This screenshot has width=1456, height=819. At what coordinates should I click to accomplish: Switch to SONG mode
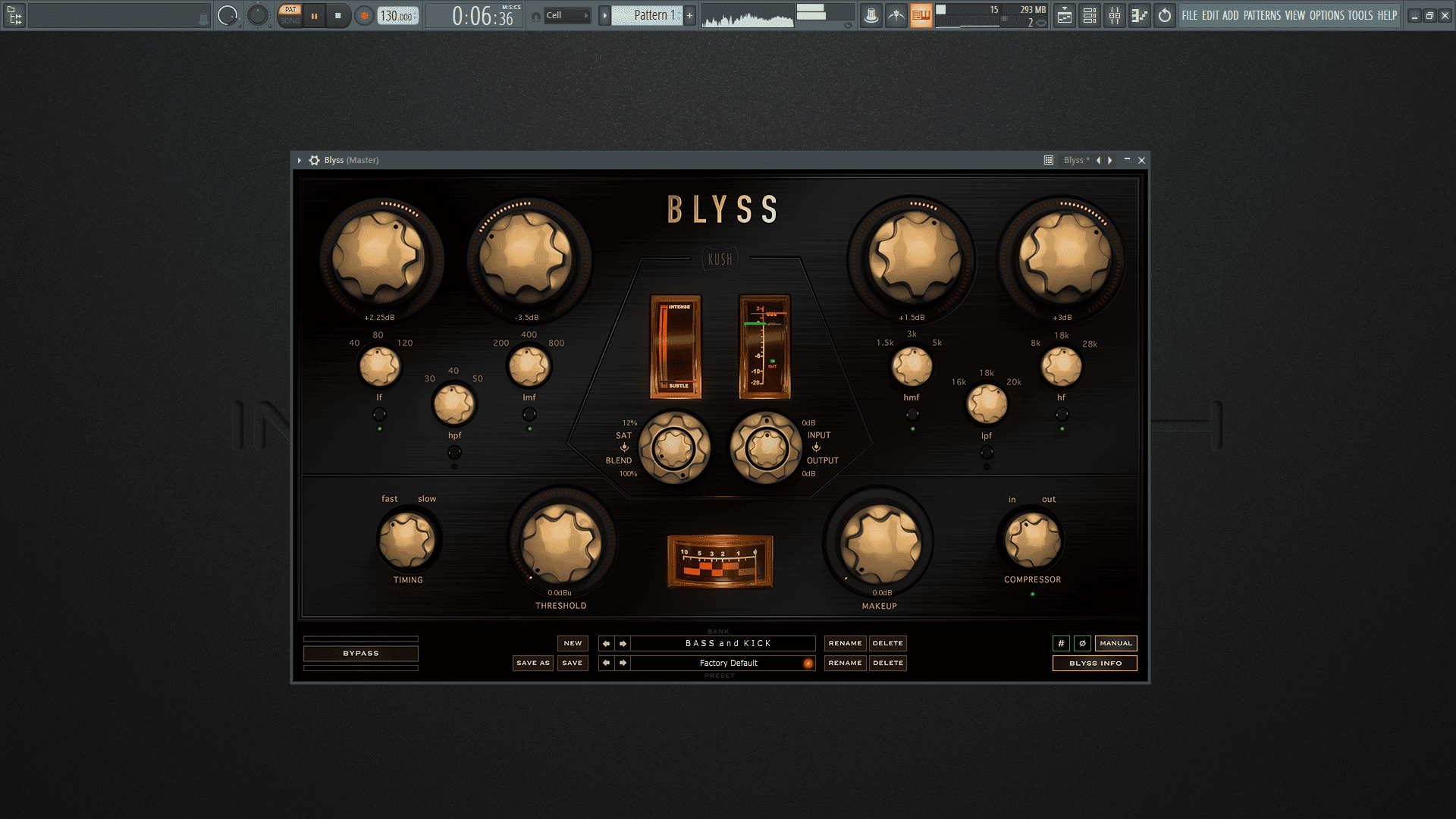[x=290, y=21]
